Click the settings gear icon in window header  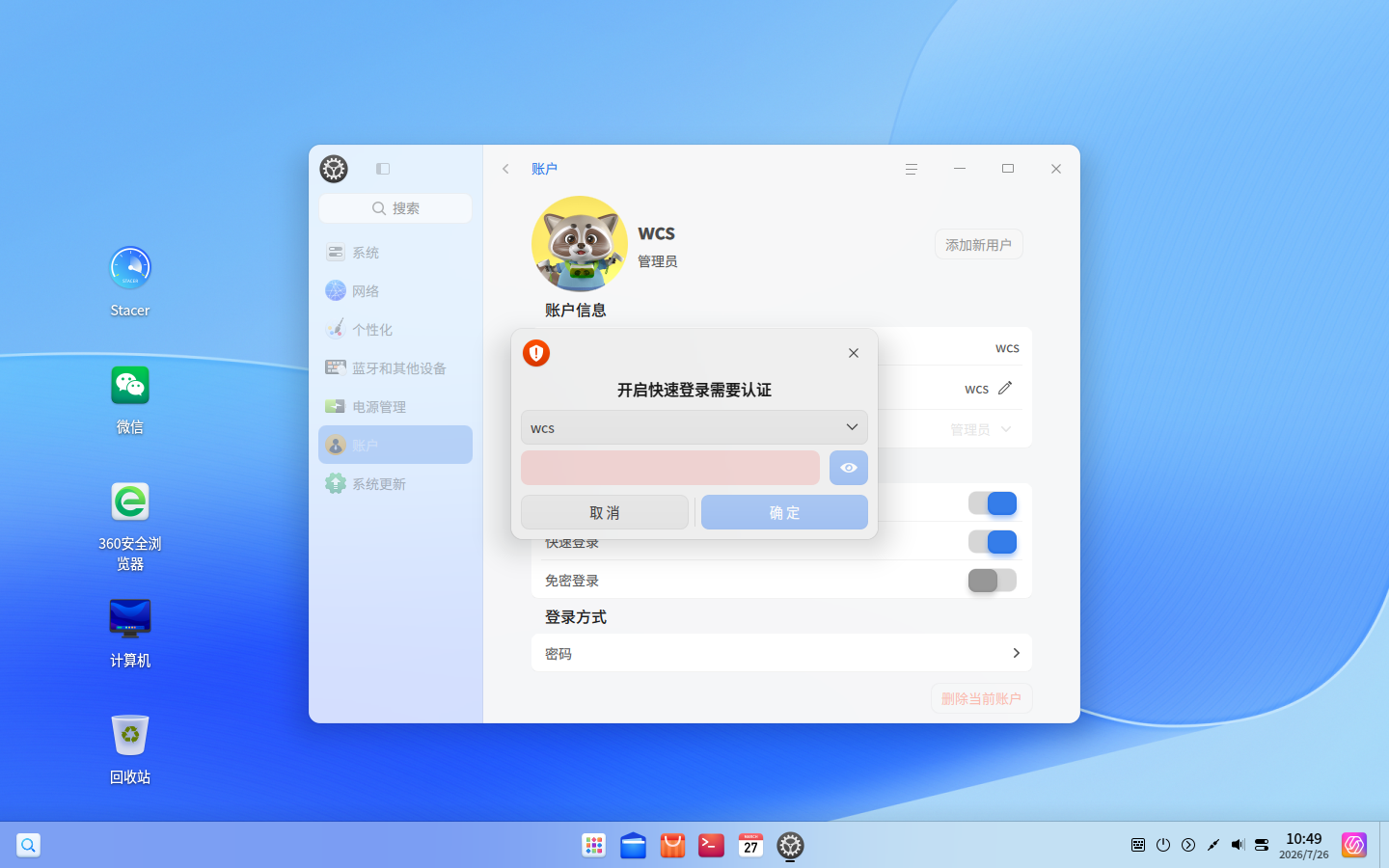[x=334, y=169]
